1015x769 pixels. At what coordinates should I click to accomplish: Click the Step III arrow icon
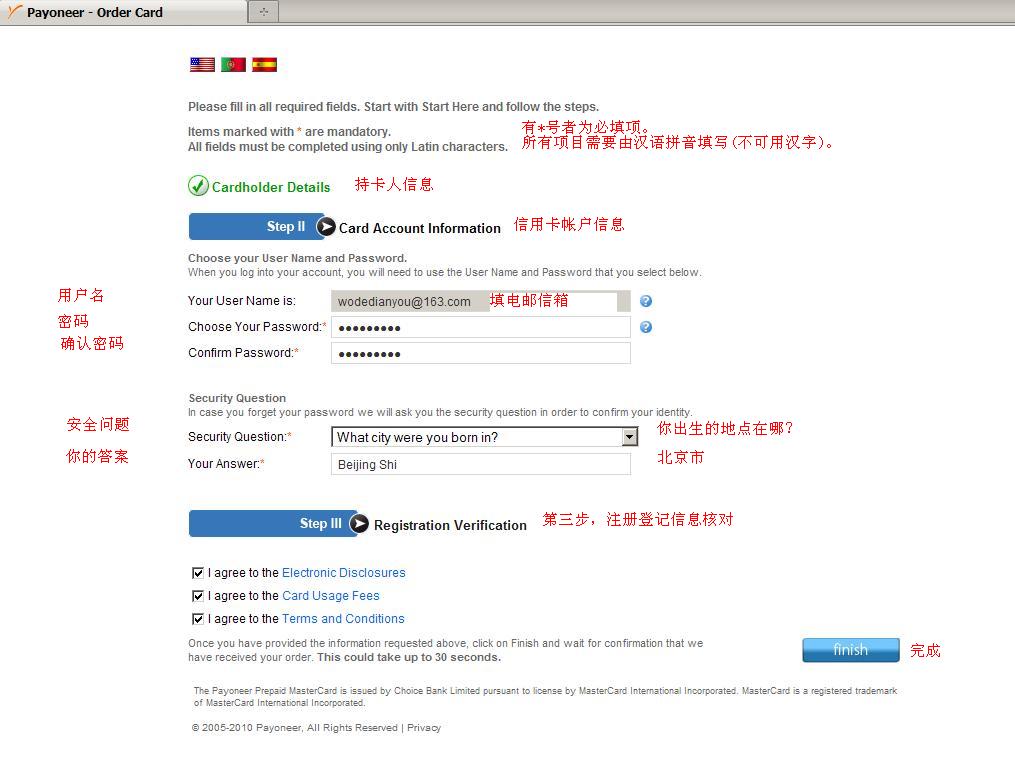pyautogui.click(x=359, y=523)
